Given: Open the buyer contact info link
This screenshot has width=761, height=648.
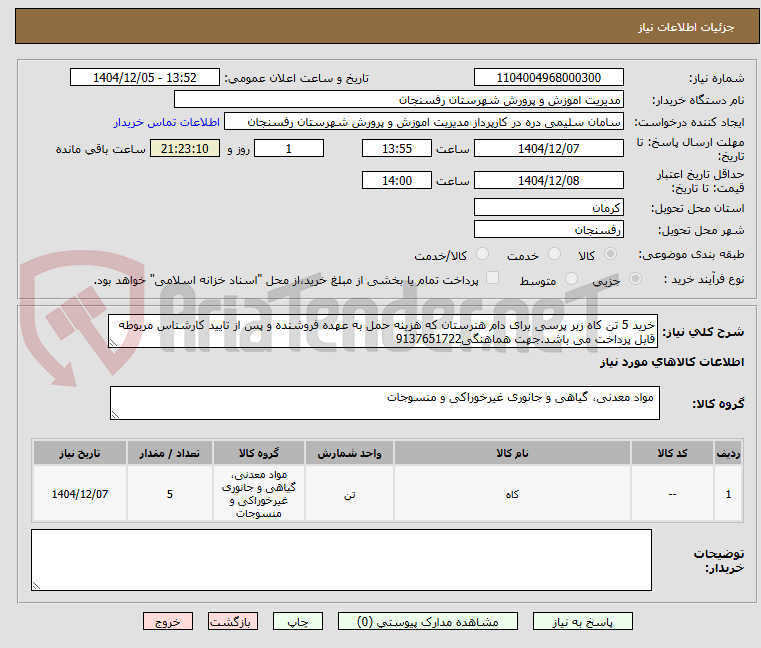Looking at the screenshot, I should (x=167, y=122).
